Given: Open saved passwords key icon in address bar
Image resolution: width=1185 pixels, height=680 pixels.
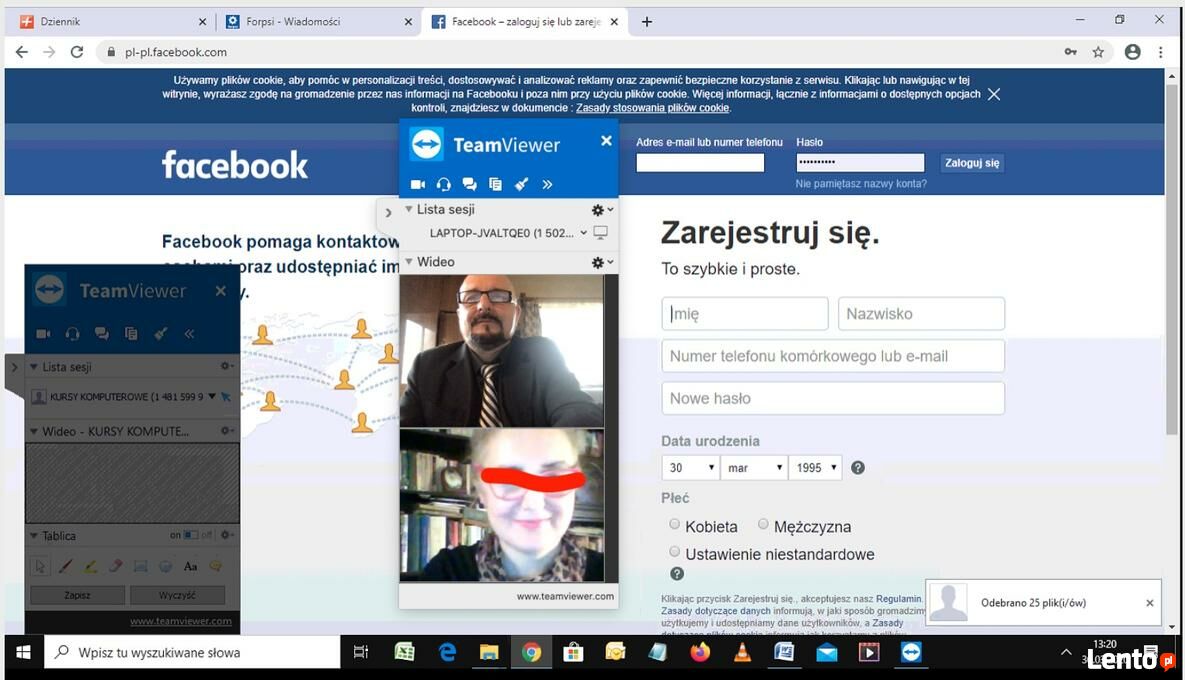Looking at the screenshot, I should pos(1071,52).
